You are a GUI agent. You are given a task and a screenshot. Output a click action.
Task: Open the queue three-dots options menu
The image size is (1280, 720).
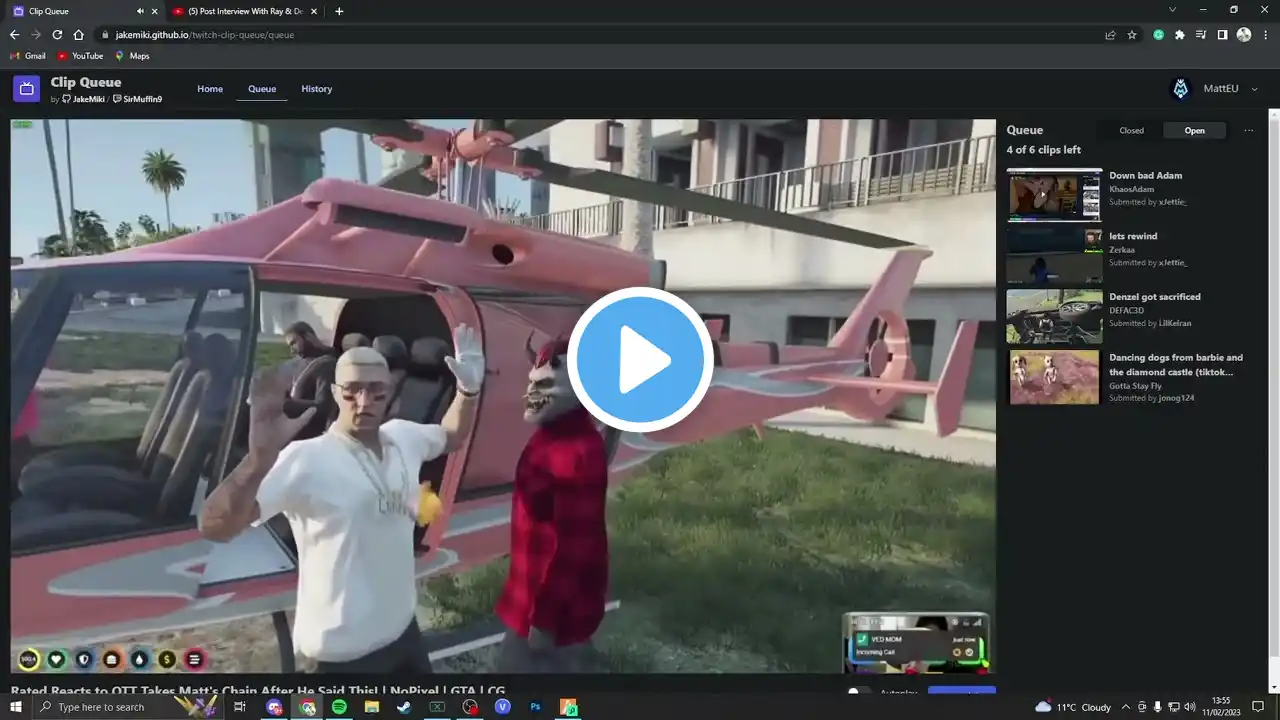coord(1248,130)
